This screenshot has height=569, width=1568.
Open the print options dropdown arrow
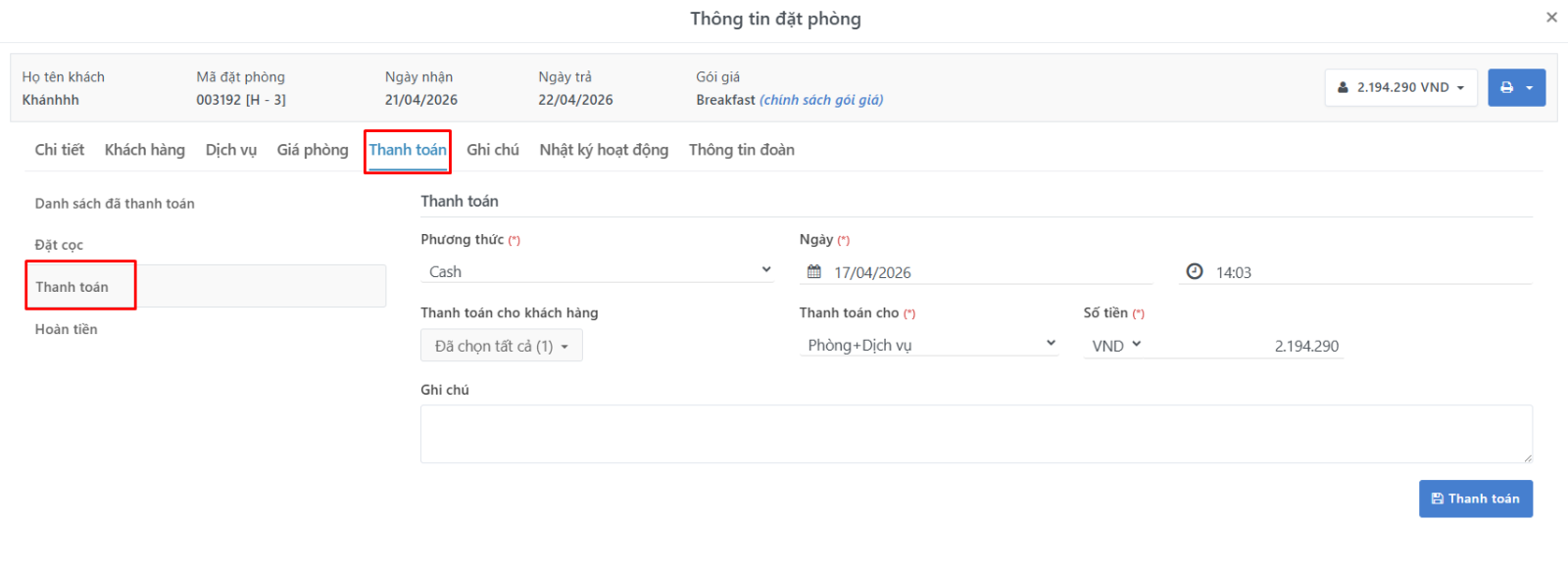pyautogui.click(x=1530, y=88)
